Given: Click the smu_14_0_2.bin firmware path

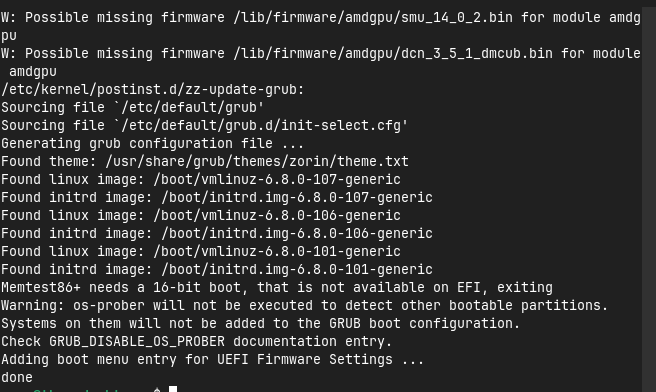Looking at the screenshot, I should [373, 18].
